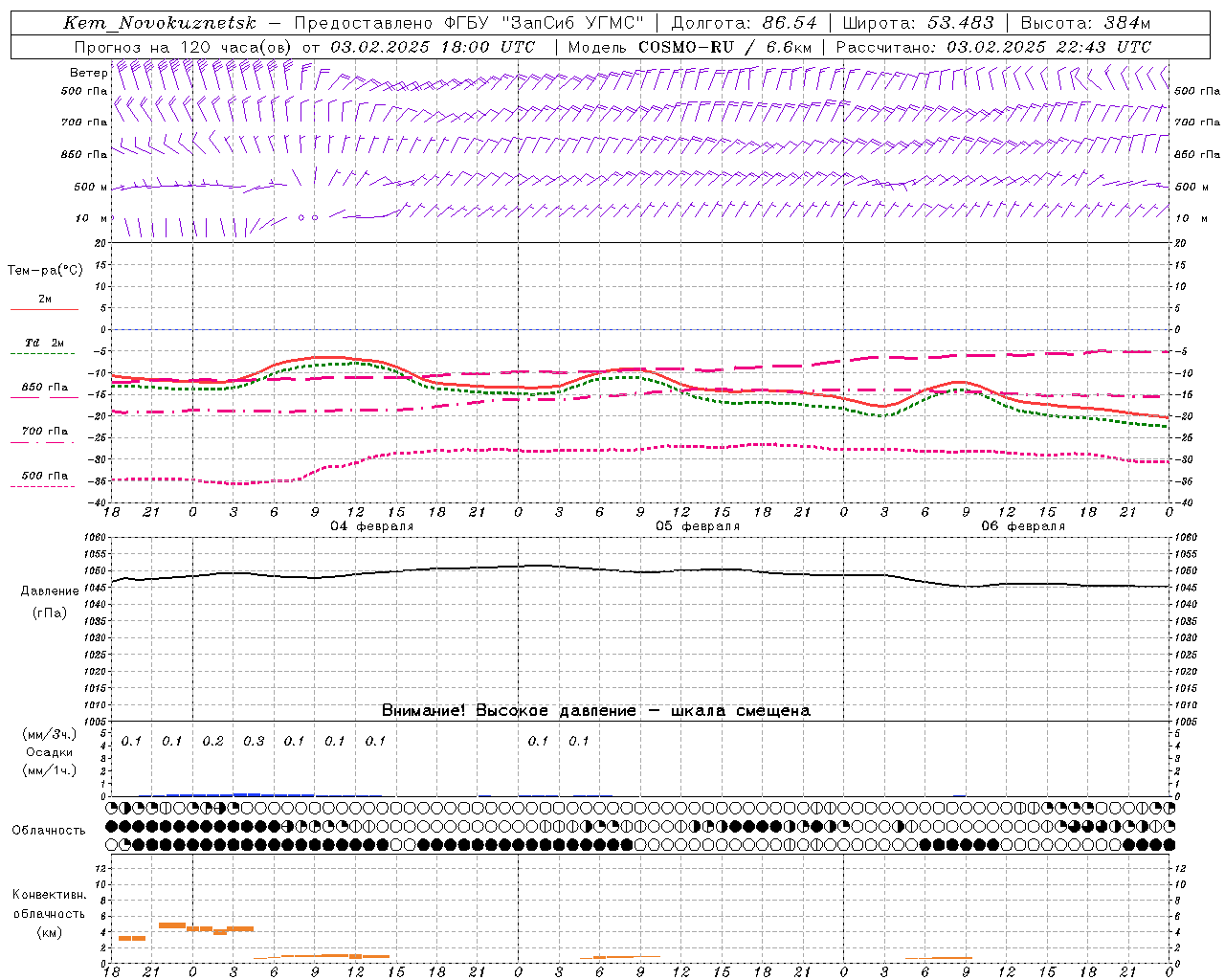
Task: Select the 'Долгота: 86.54' header field
Action: 744,23
